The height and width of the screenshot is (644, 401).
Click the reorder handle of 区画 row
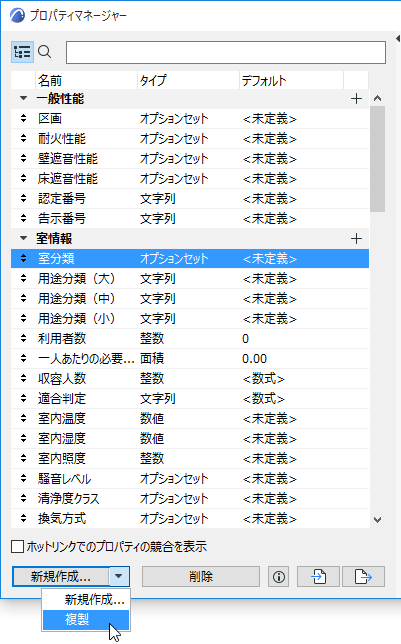(23, 118)
